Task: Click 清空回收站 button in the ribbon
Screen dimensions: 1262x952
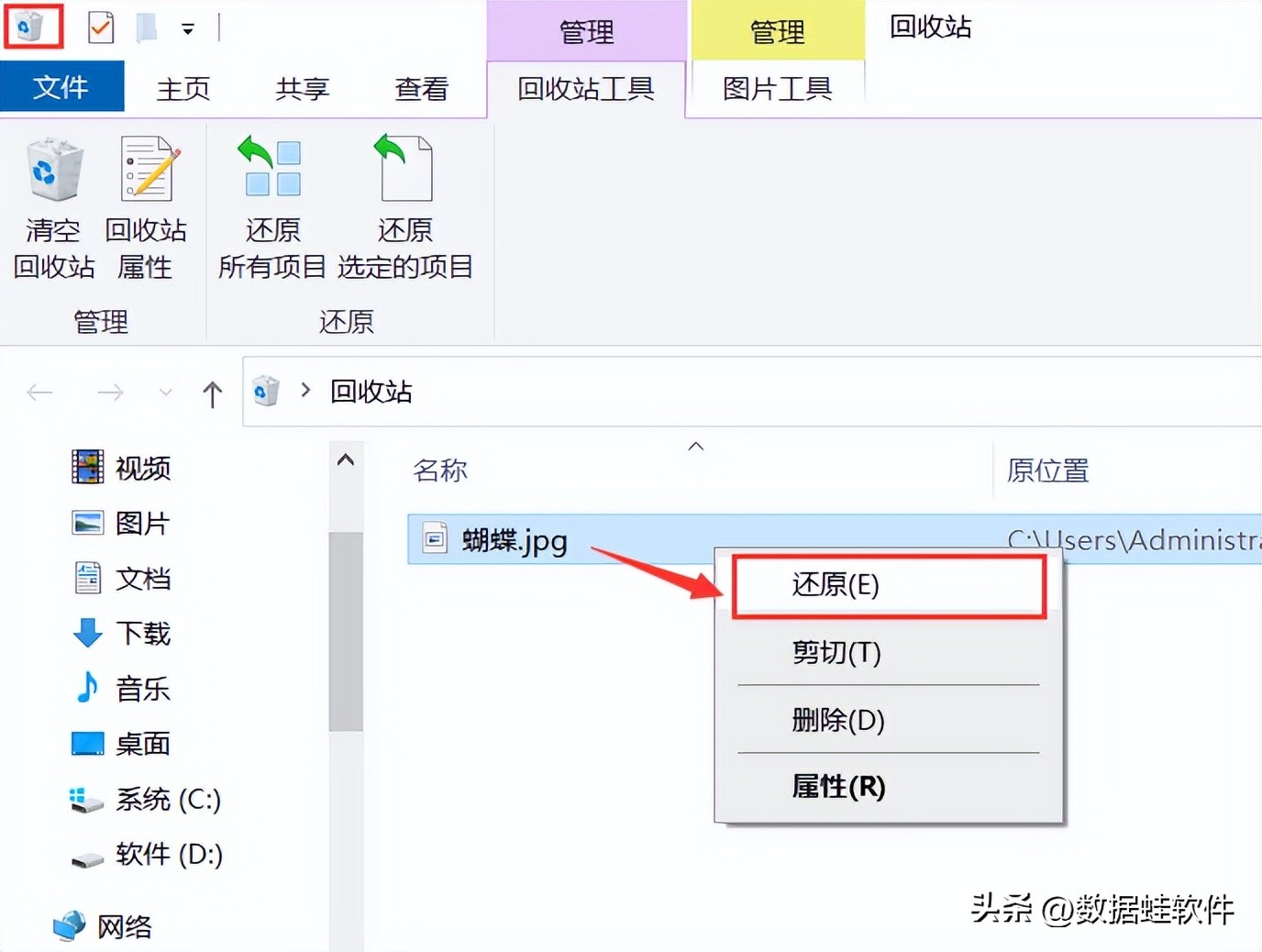Action: pos(54,208)
